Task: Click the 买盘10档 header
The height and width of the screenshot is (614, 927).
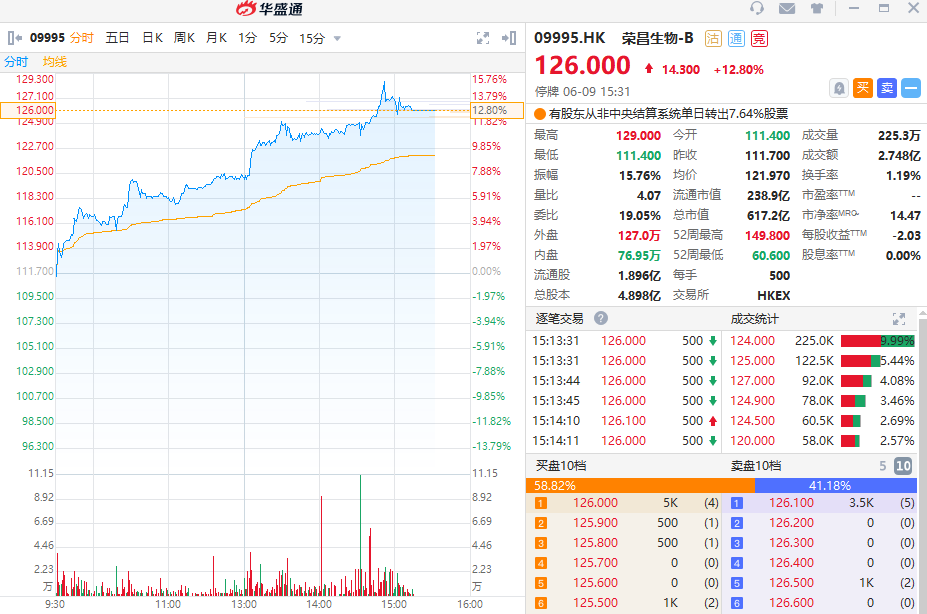Action: tap(560, 466)
